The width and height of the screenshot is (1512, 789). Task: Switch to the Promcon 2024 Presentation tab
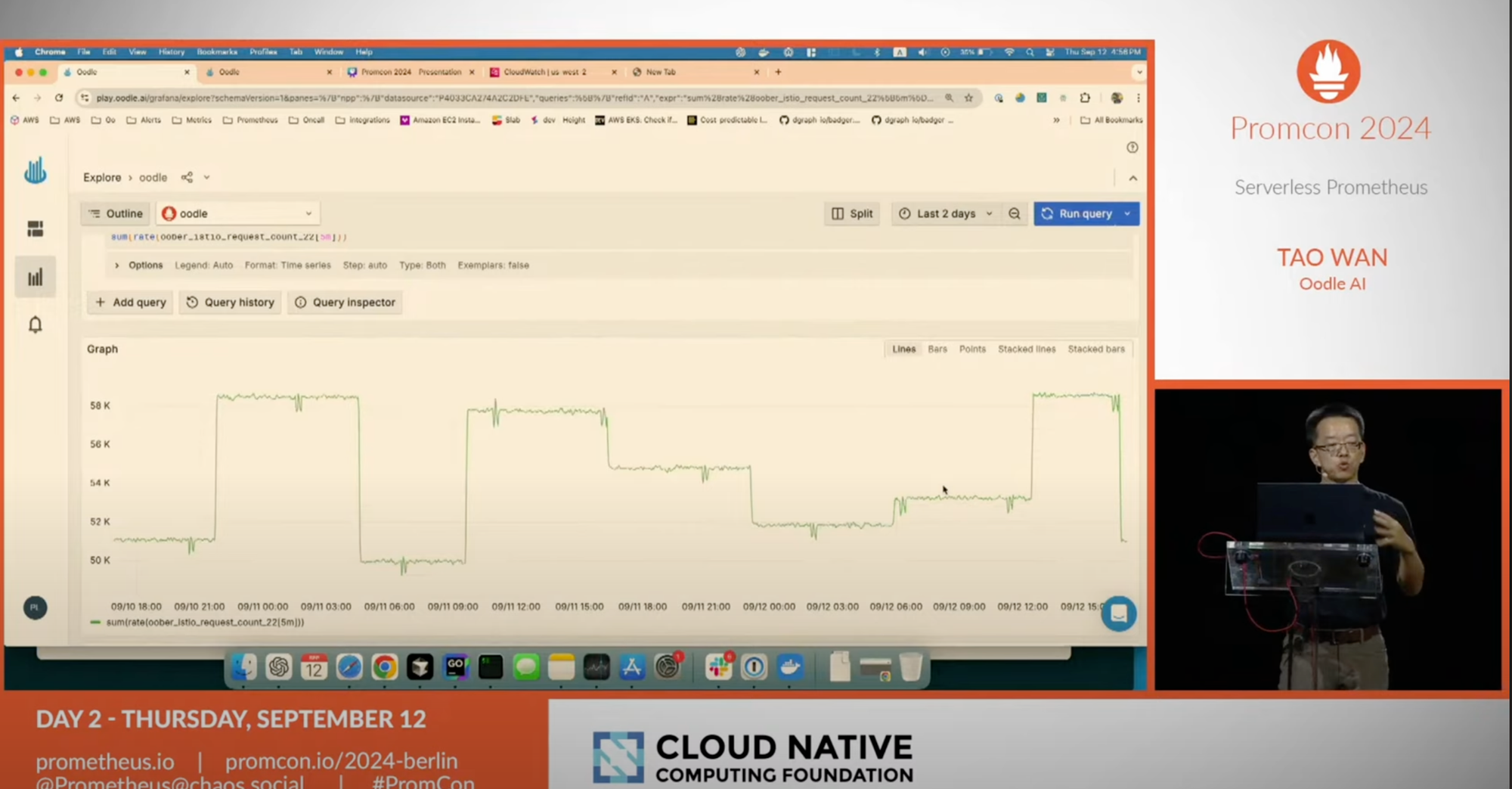click(x=411, y=72)
